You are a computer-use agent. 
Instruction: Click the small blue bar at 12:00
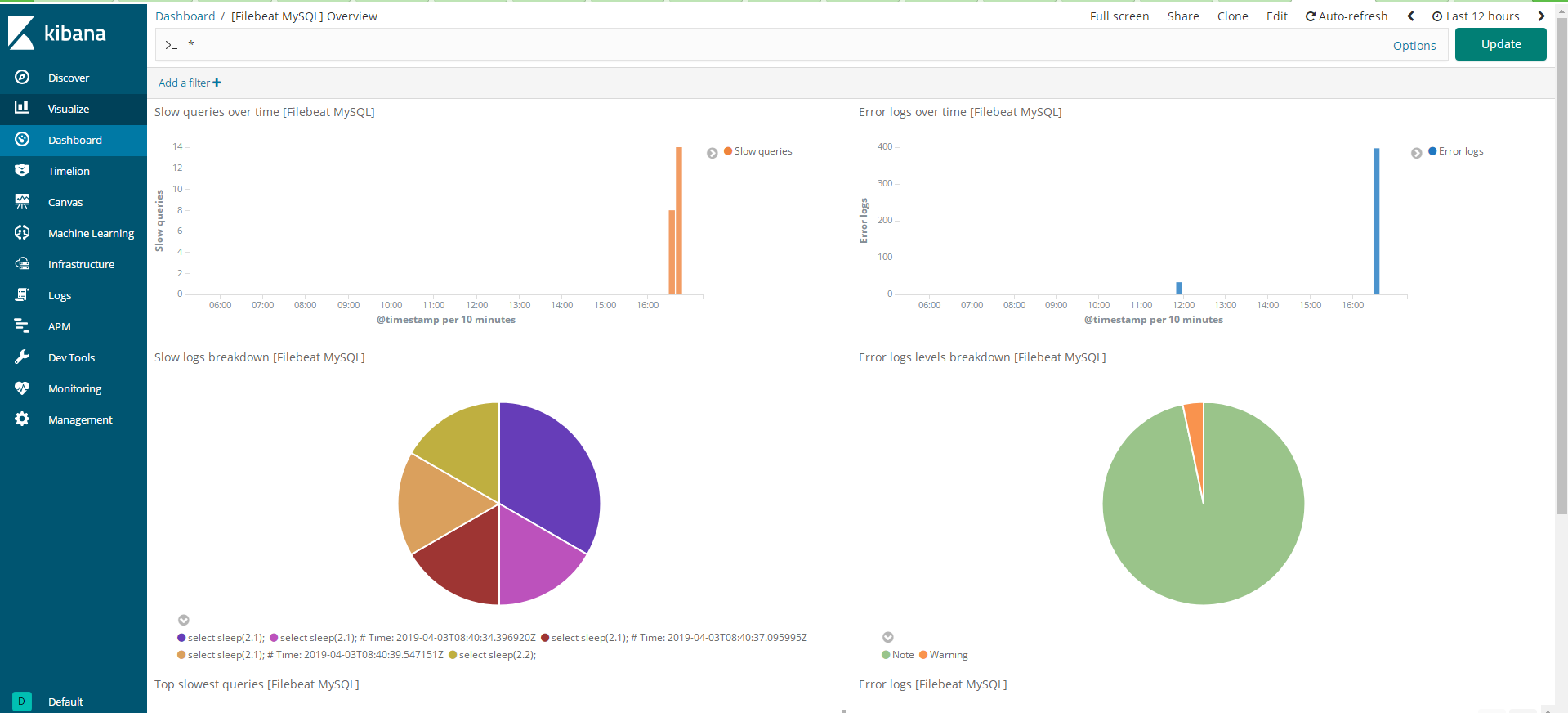coord(1179,288)
